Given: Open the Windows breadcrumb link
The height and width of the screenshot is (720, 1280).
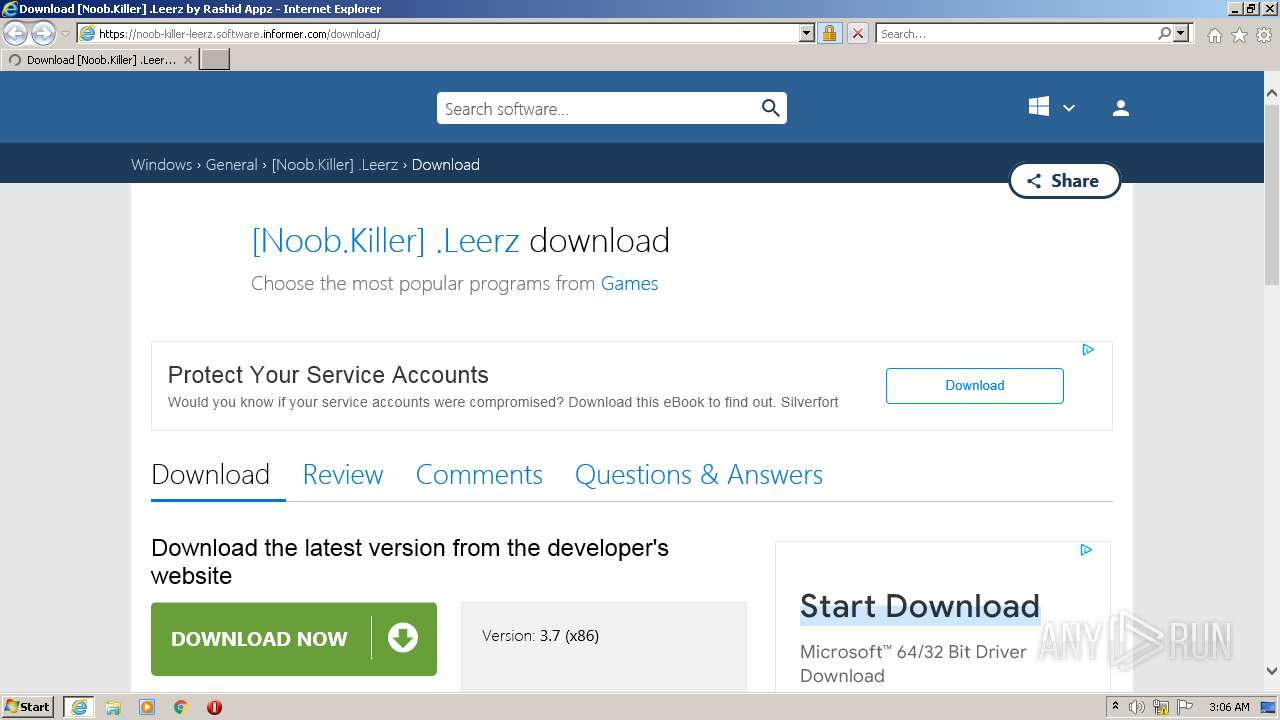Looking at the screenshot, I should click(161, 165).
